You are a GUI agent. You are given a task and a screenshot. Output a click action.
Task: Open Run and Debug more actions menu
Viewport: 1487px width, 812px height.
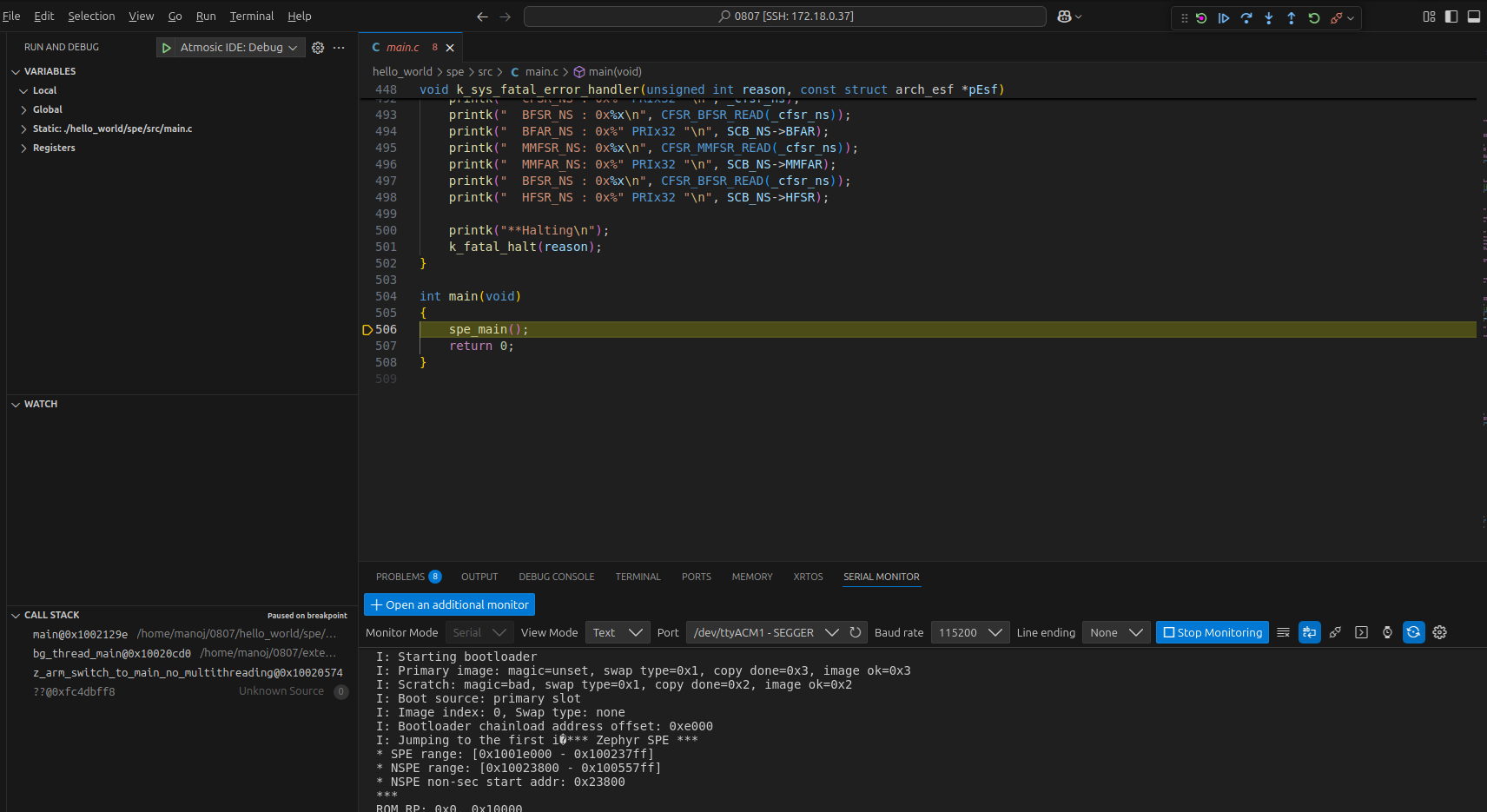pos(339,48)
